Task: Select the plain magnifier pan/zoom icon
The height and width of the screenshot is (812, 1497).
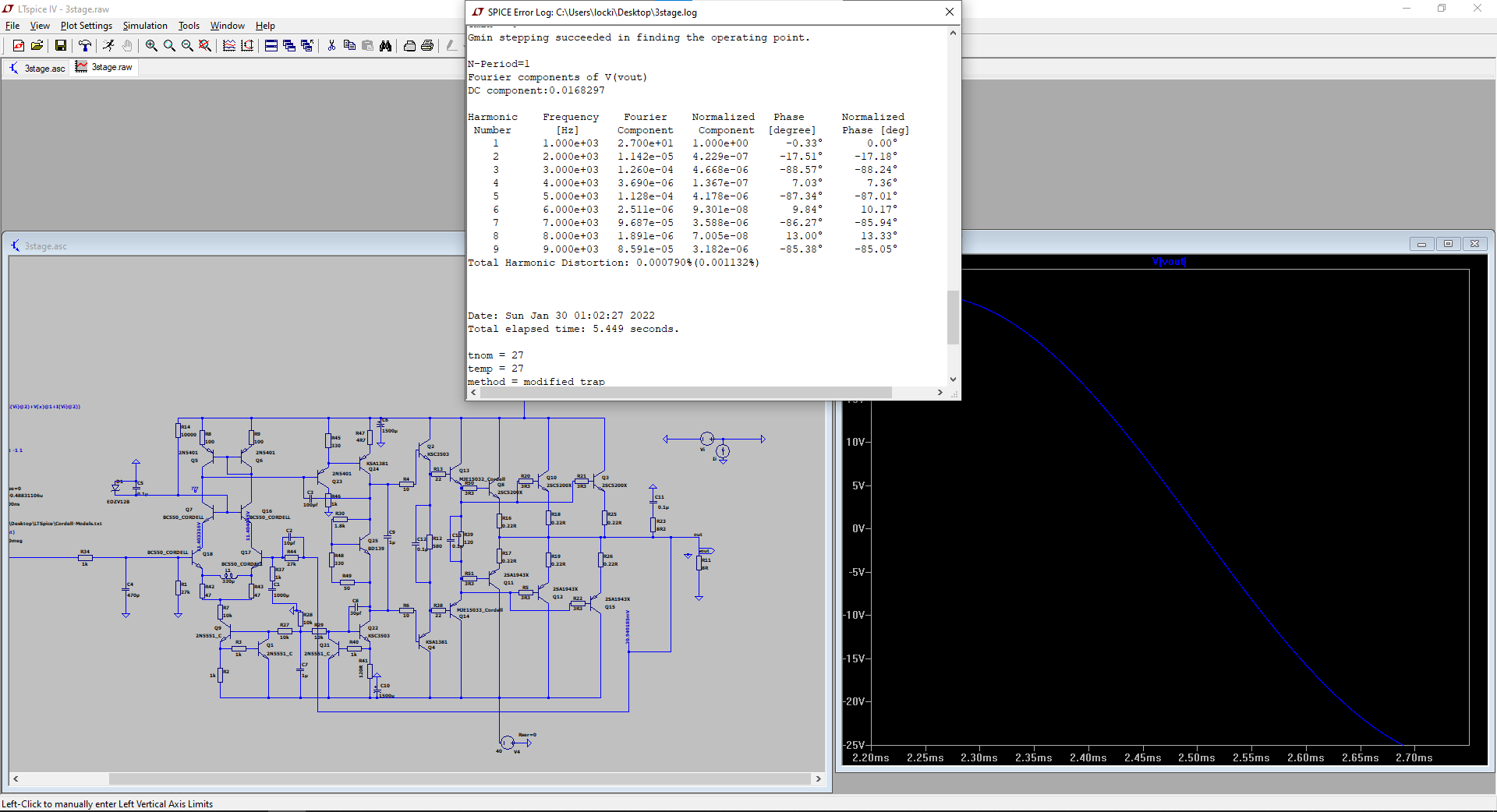Action: point(169,46)
